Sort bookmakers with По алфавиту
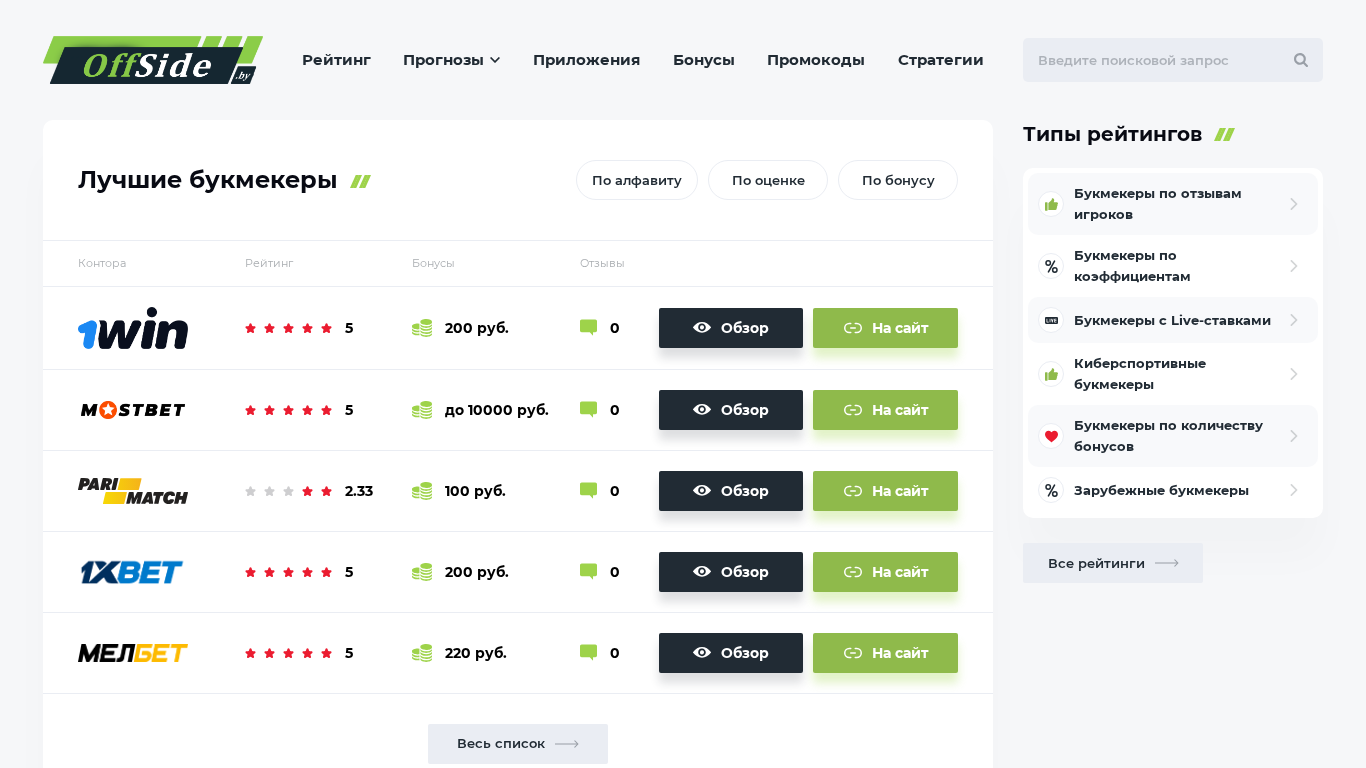Viewport: 1366px width, 768px height. point(637,180)
